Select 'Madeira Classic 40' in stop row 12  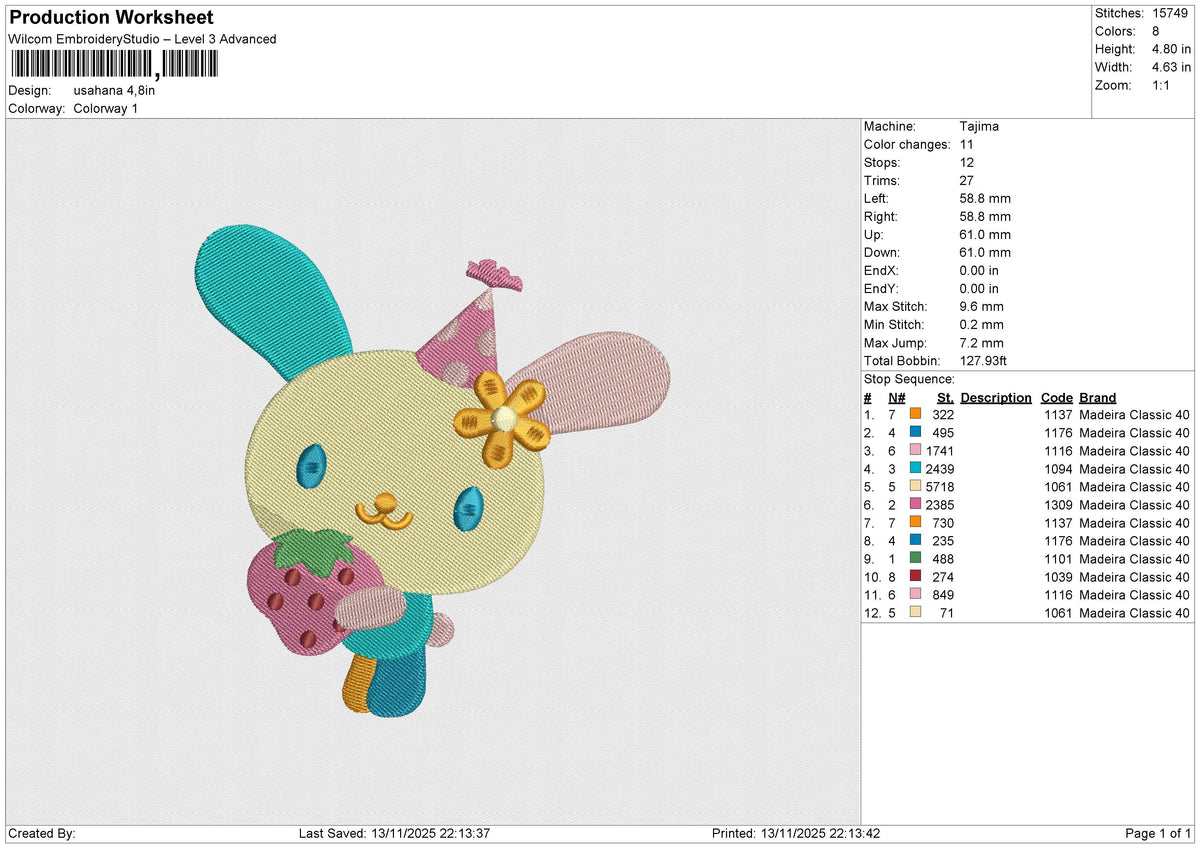(x=1135, y=613)
